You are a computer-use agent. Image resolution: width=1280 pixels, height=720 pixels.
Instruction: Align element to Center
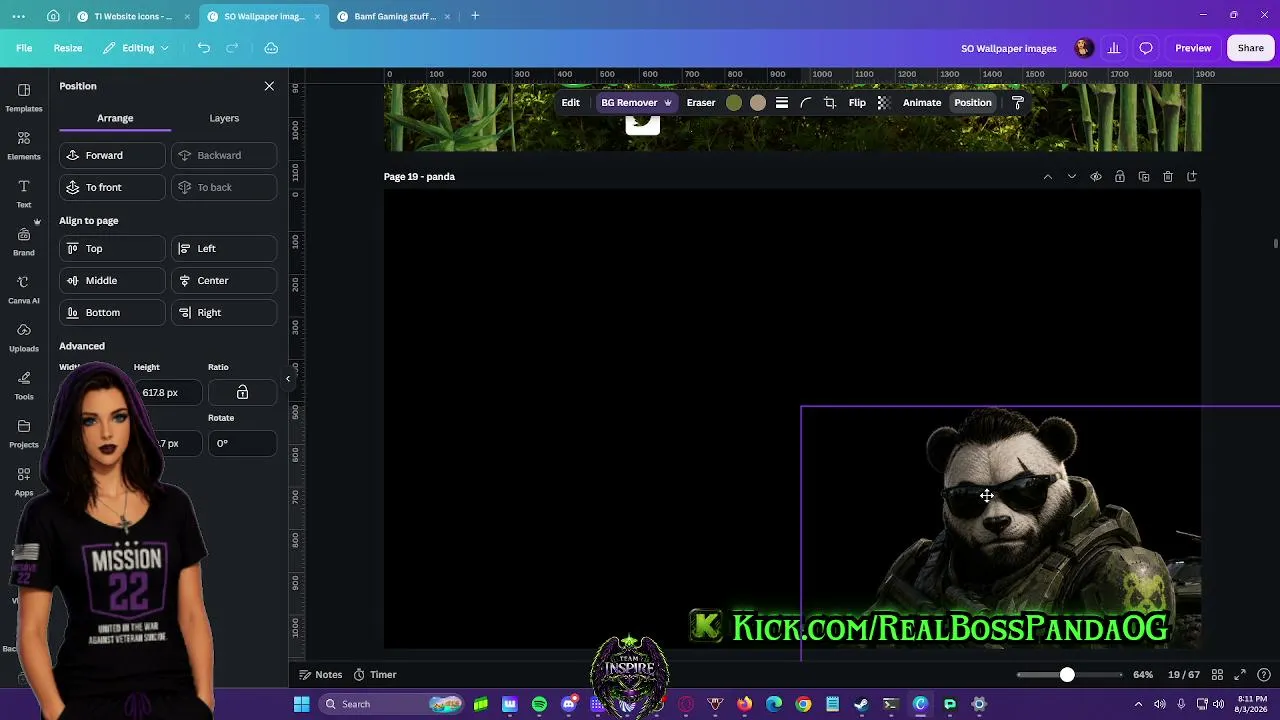pos(224,281)
